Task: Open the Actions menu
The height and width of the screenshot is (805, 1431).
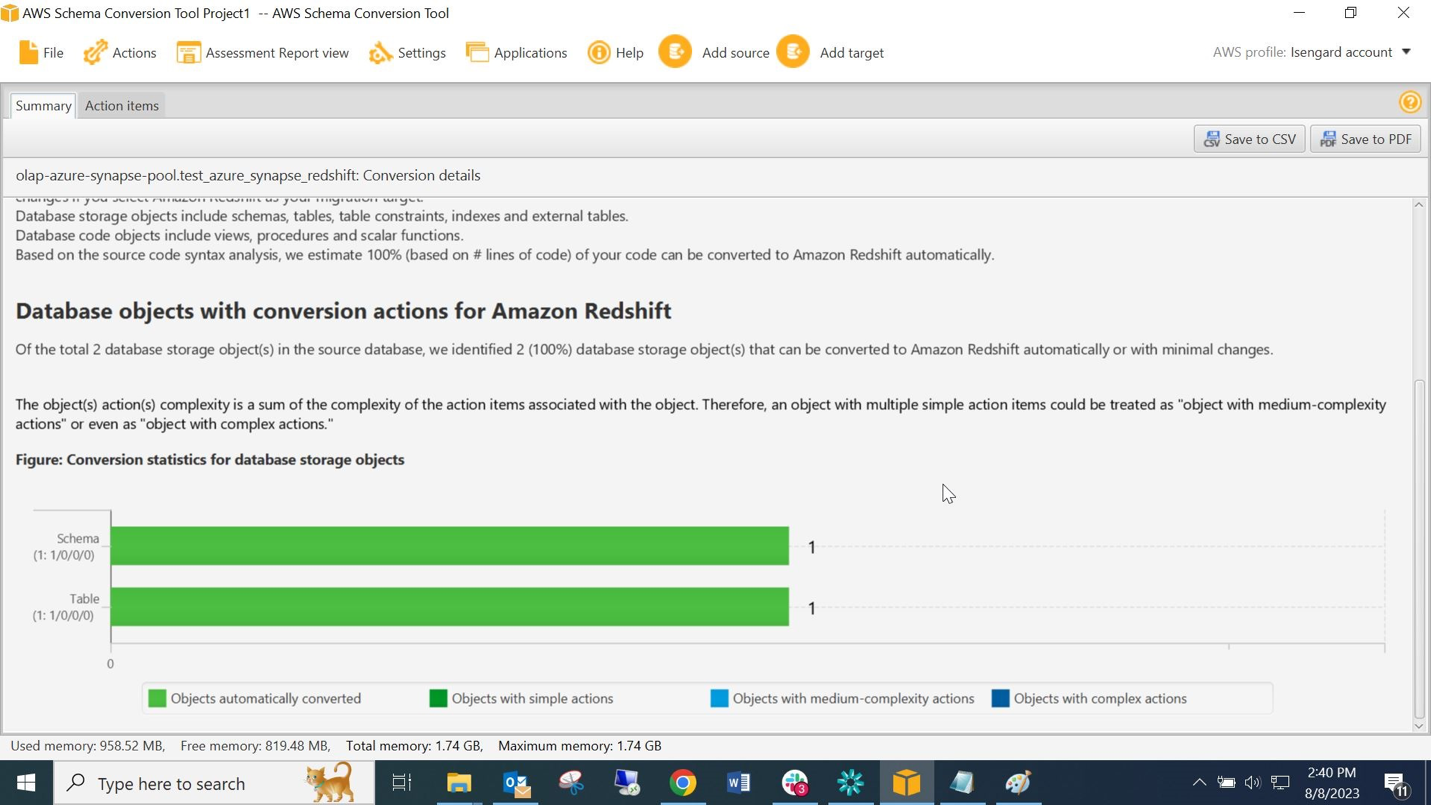Action: click(120, 53)
